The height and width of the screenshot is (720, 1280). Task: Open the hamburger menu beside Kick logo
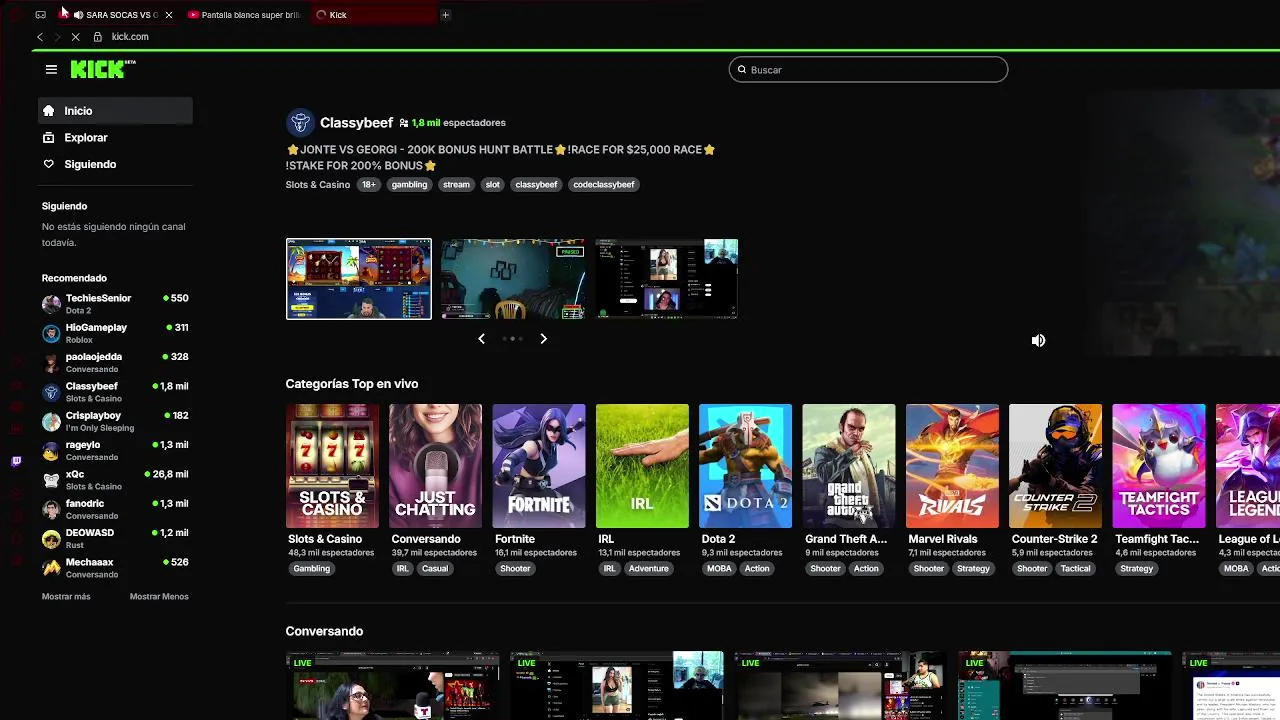[x=51, y=69]
